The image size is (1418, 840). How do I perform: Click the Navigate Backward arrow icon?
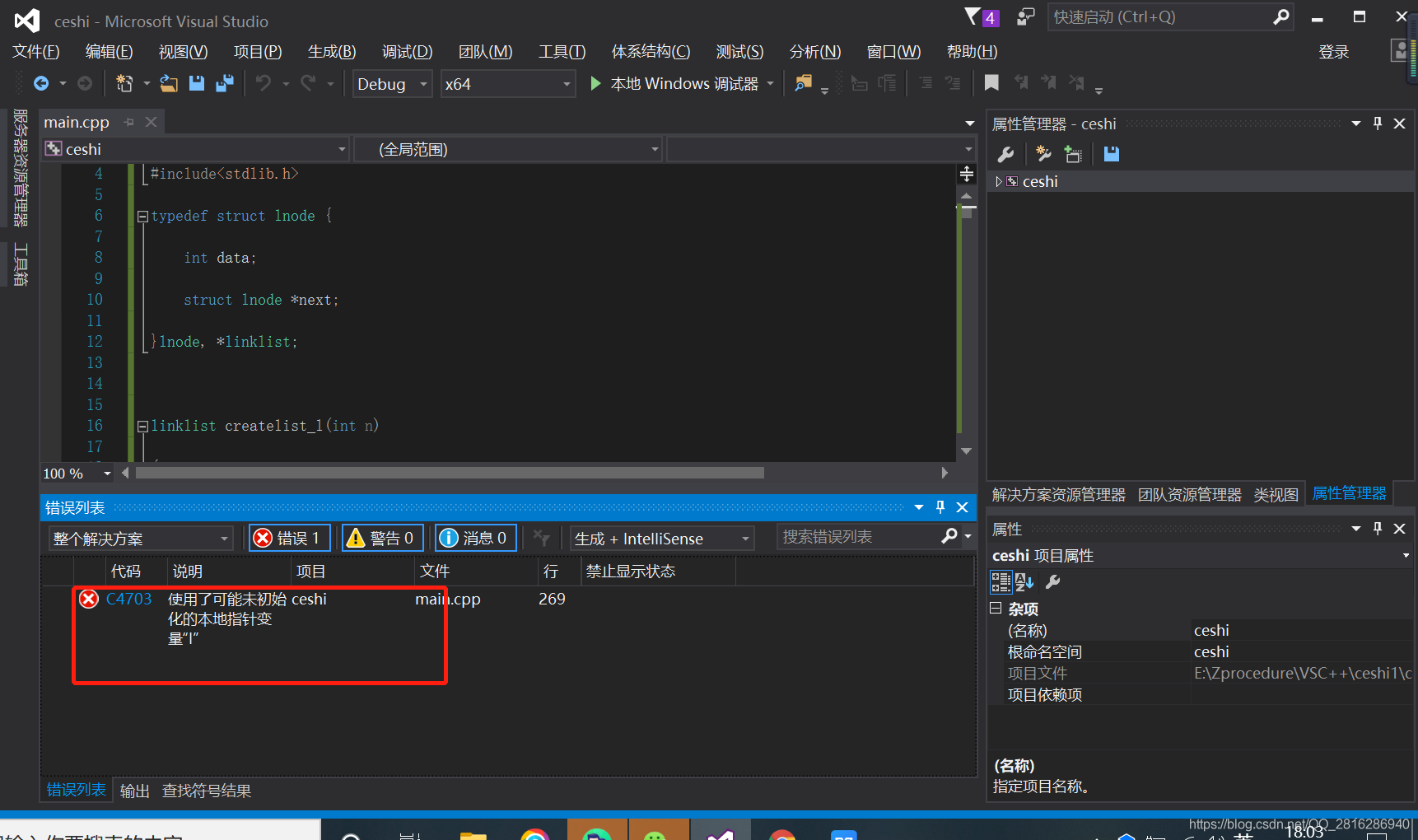coord(40,83)
